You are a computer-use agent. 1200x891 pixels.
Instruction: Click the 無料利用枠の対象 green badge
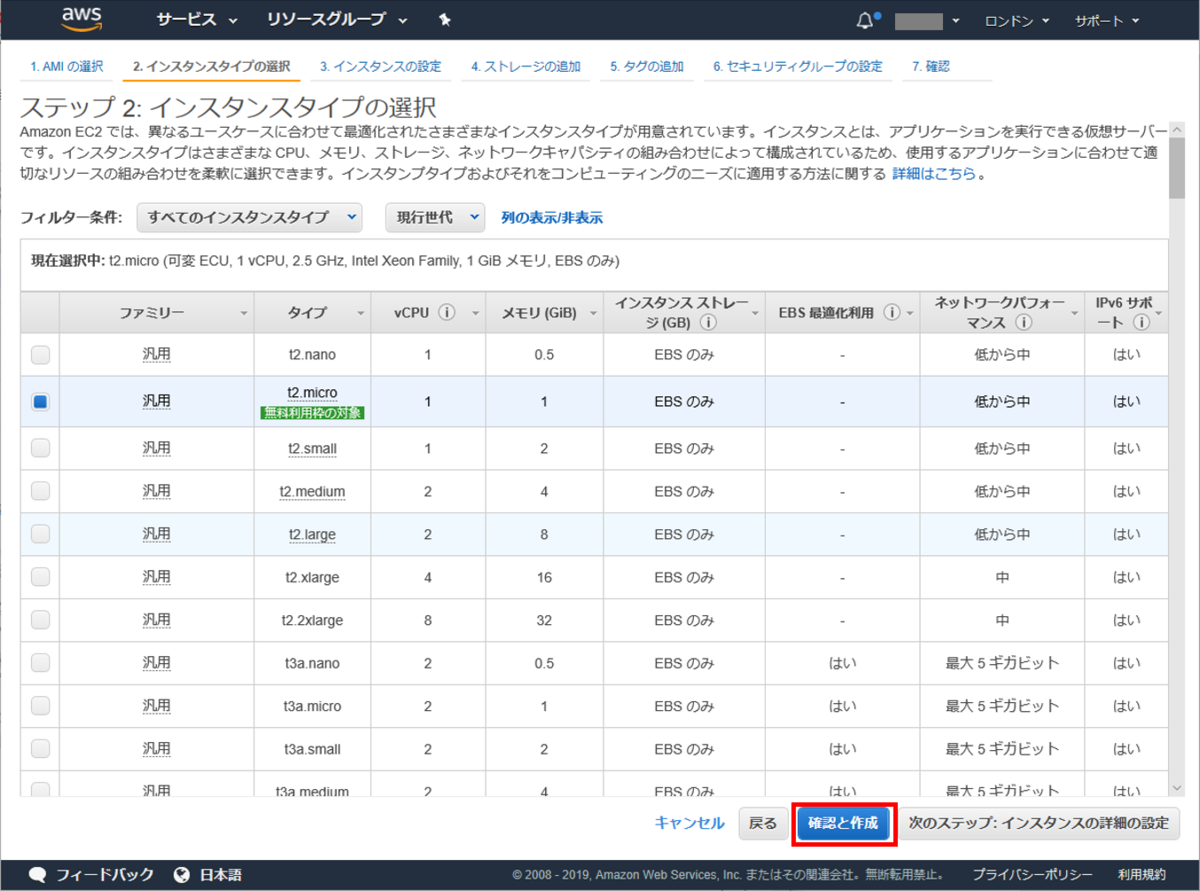click(x=312, y=411)
